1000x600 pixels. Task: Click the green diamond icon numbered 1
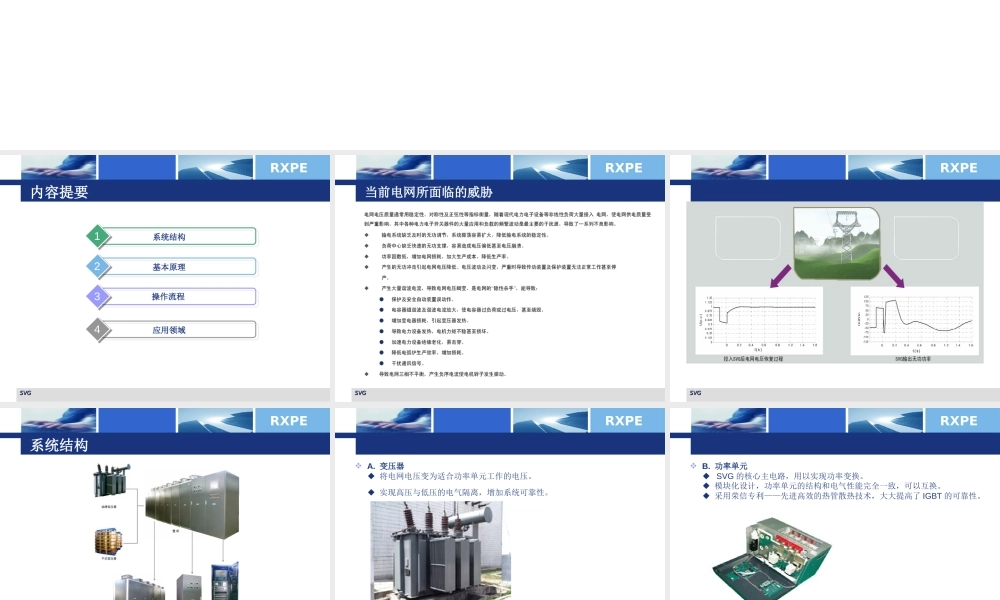pos(98,237)
